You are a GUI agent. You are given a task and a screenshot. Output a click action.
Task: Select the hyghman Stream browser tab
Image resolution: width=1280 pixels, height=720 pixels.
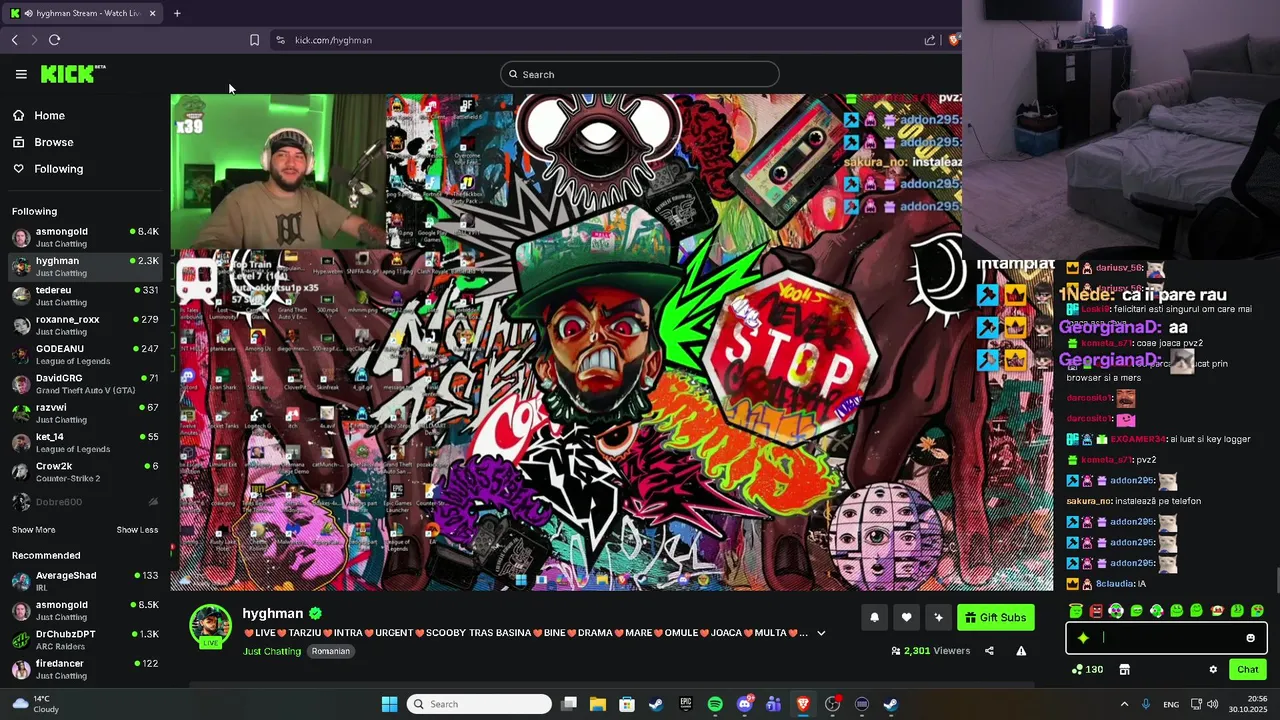(x=84, y=13)
